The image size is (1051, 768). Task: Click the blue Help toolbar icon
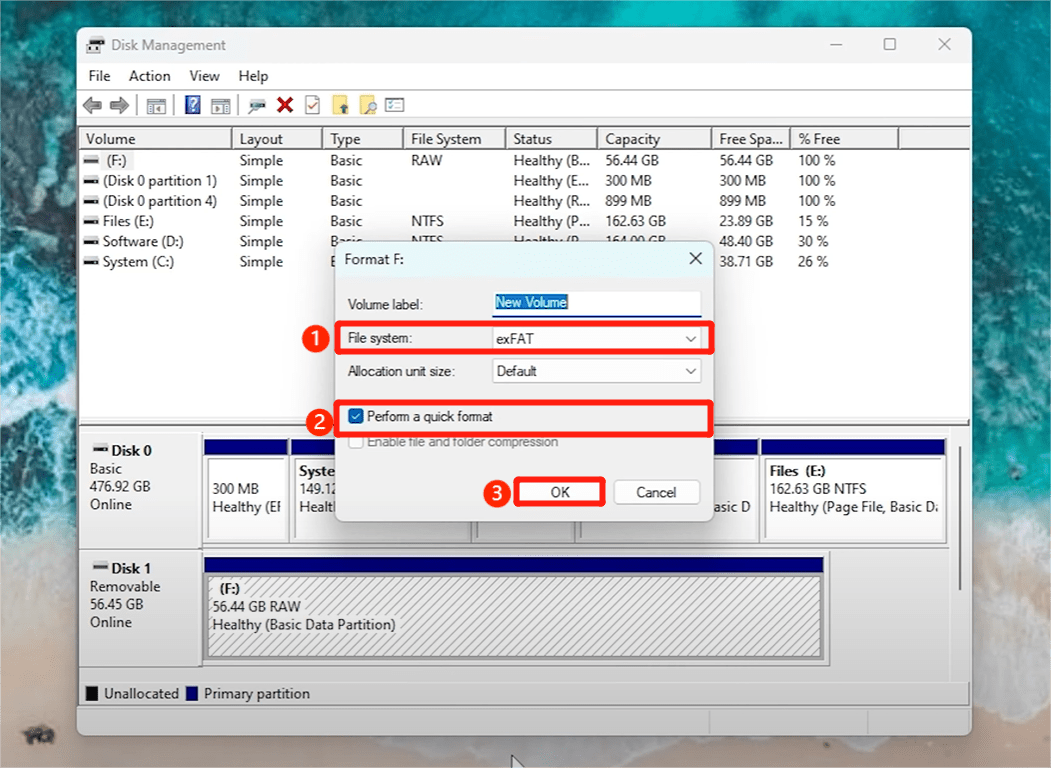click(193, 105)
